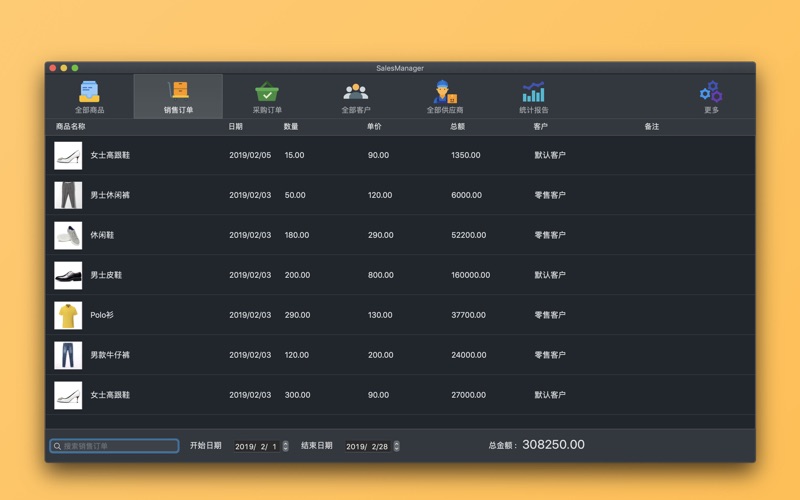
Task: Click the grand total 308250.00
Action: 553,445
